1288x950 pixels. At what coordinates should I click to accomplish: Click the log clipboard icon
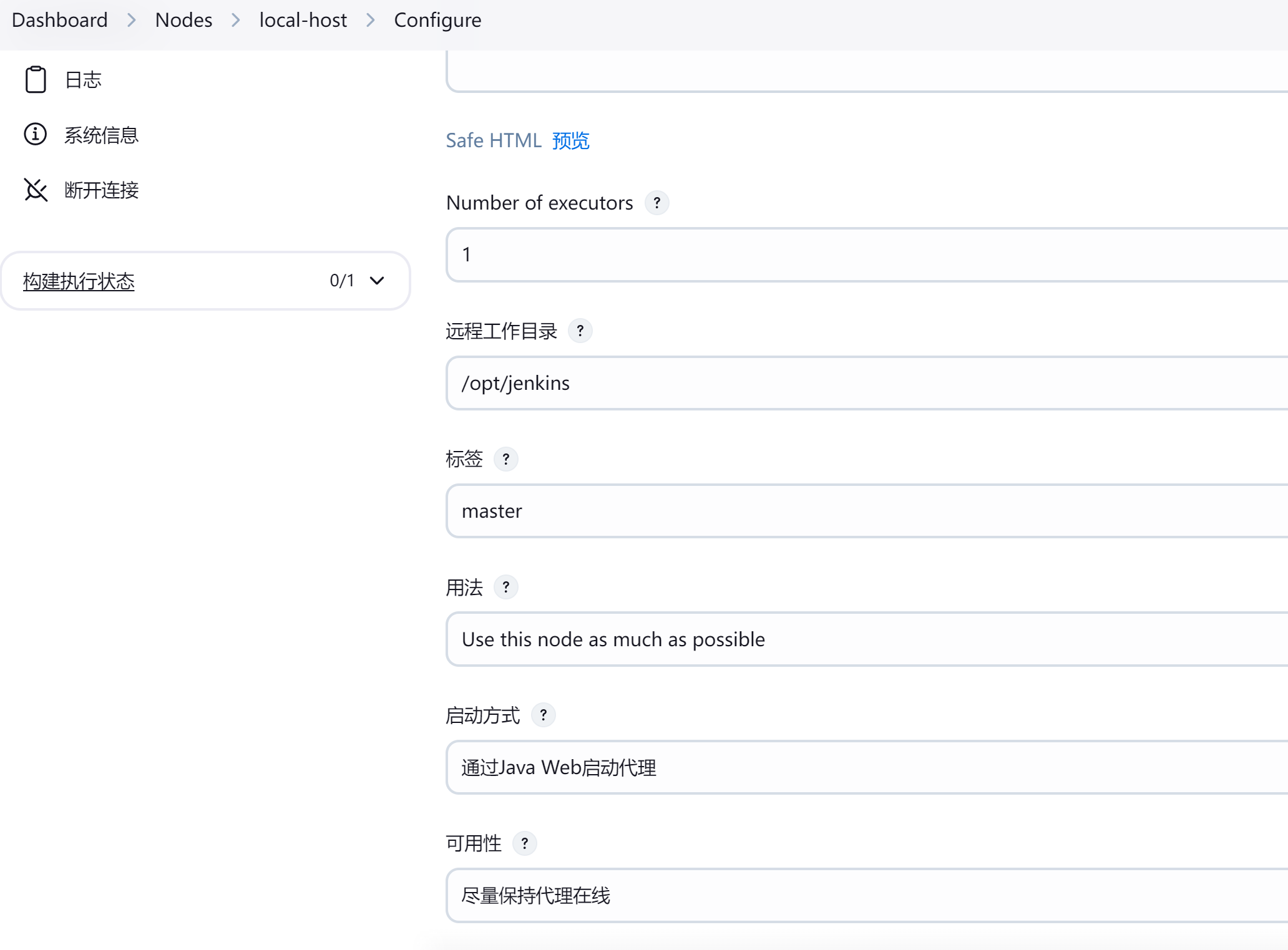pos(36,79)
